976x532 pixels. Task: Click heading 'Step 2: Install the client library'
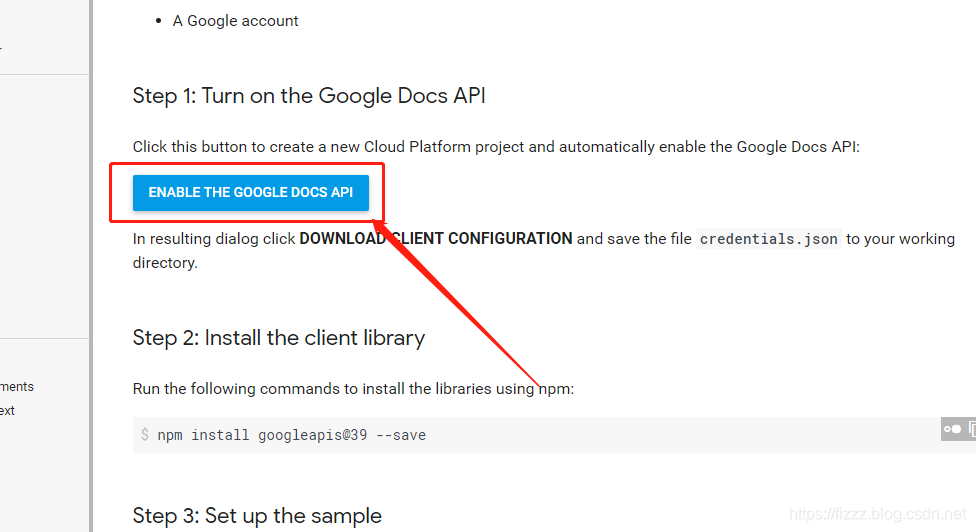coord(279,338)
